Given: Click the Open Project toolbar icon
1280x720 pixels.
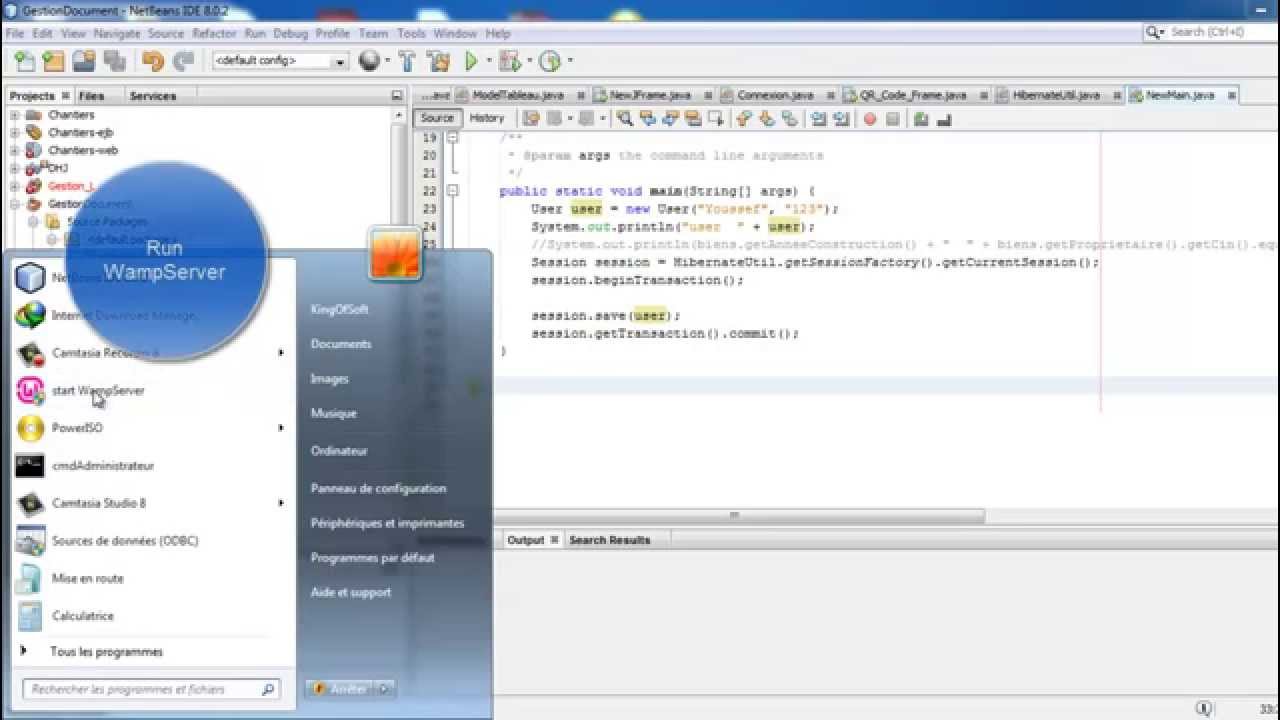Looking at the screenshot, I should coord(85,62).
